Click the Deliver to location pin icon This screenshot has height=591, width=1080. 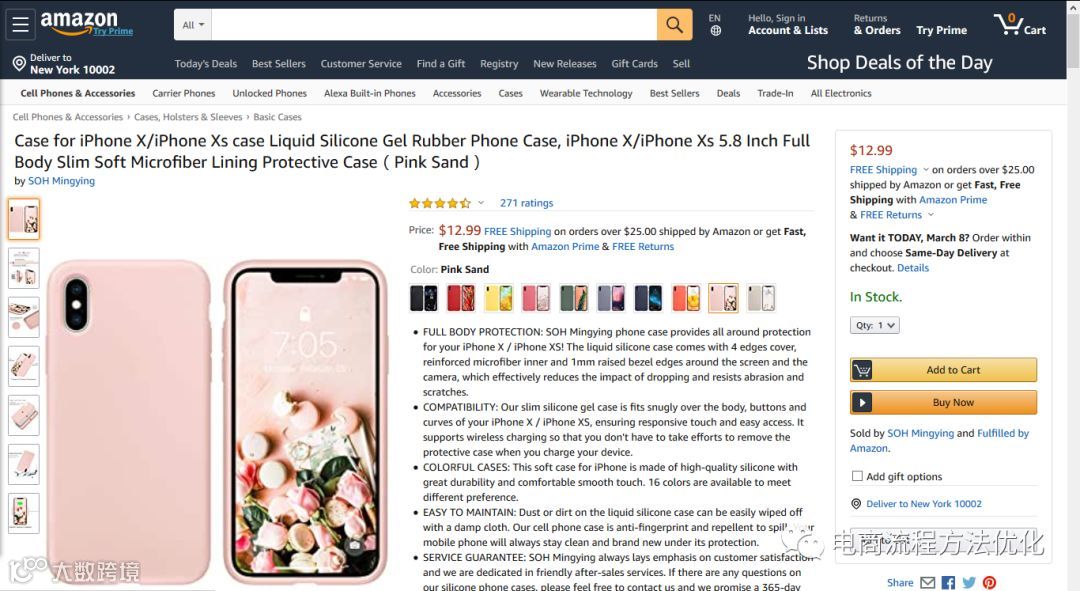19,64
